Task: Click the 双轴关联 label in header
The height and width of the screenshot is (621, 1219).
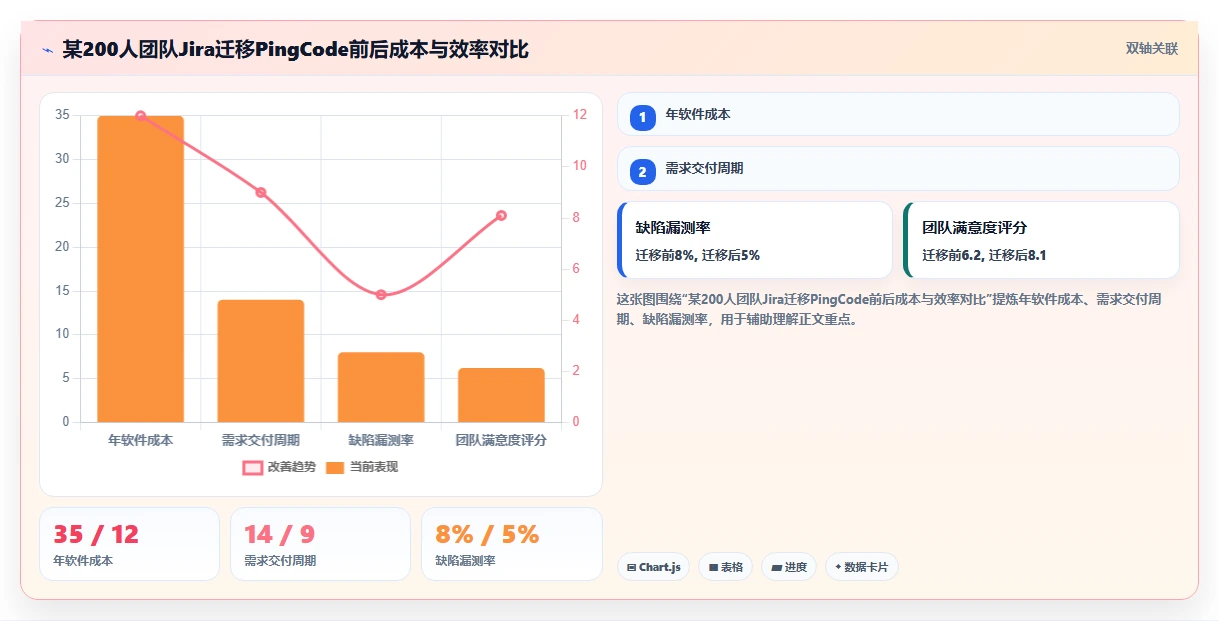Action: point(1152,48)
